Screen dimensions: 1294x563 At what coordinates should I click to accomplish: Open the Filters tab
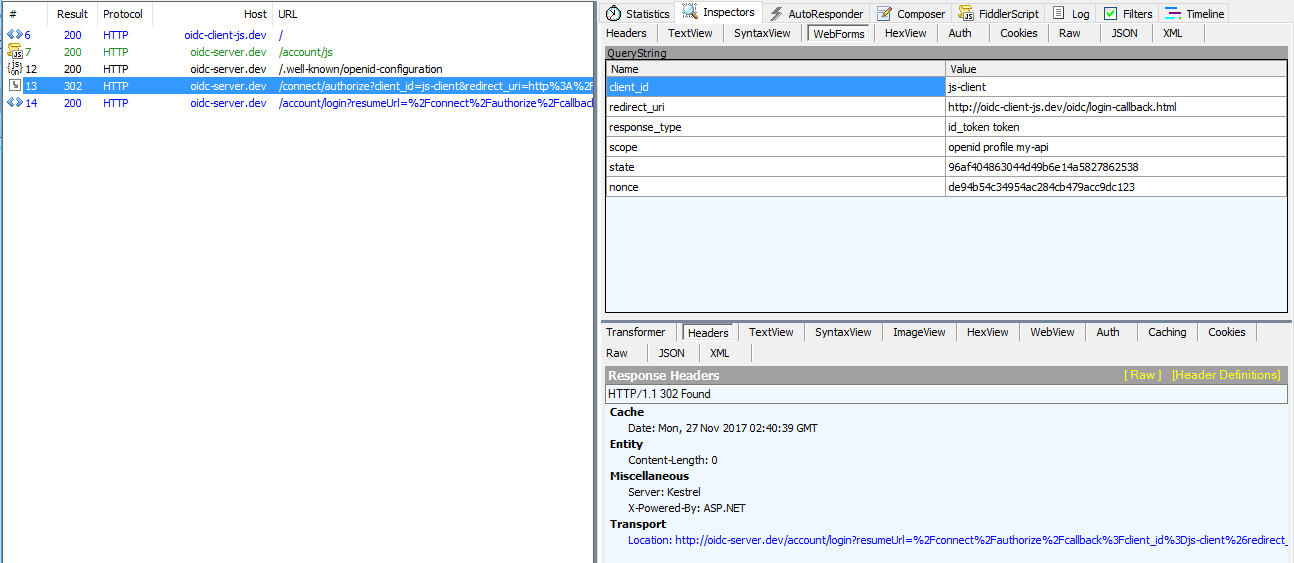tap(1127, 13)
